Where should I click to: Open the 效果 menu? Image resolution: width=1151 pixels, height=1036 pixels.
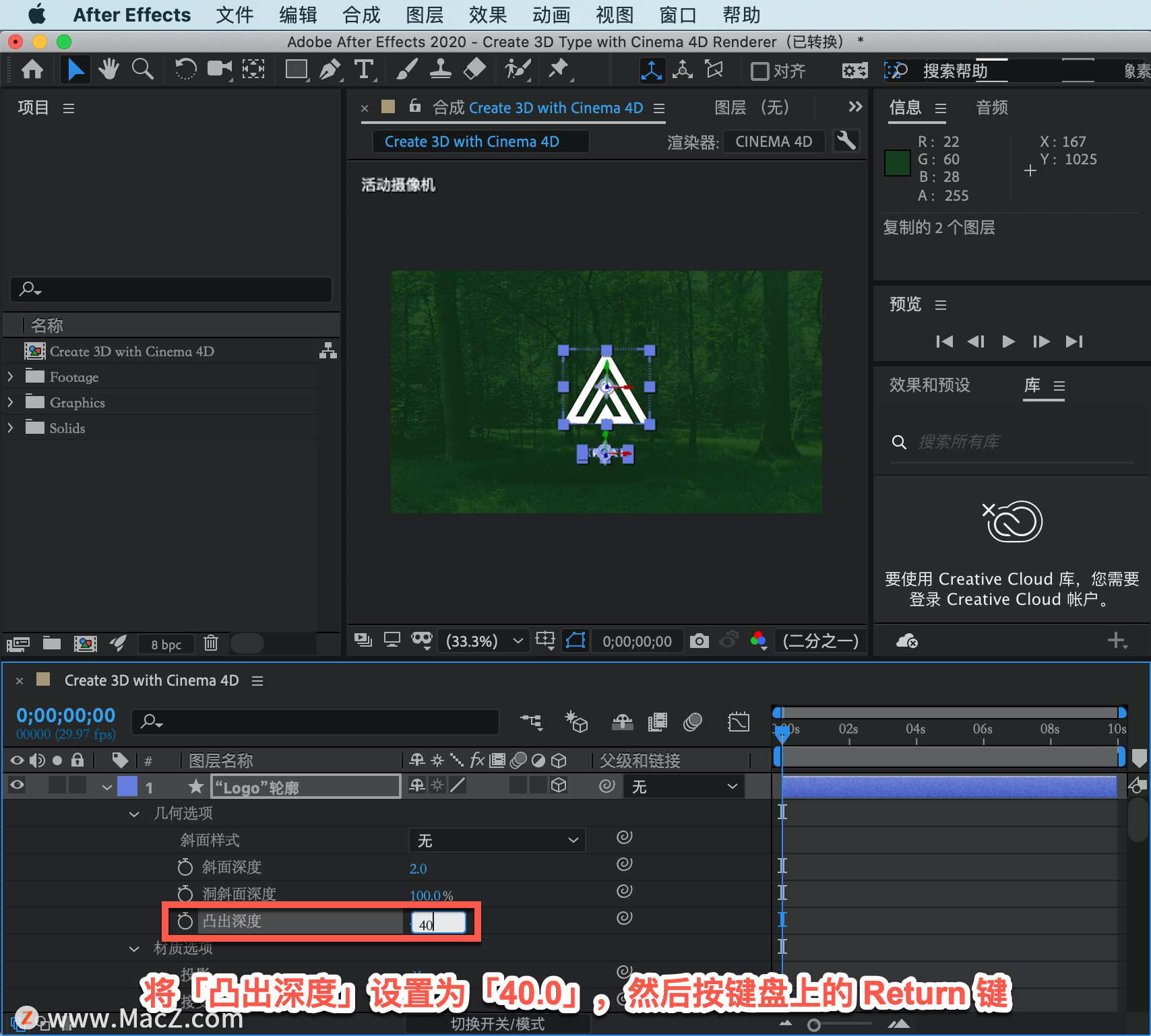[x=488, y=15]
